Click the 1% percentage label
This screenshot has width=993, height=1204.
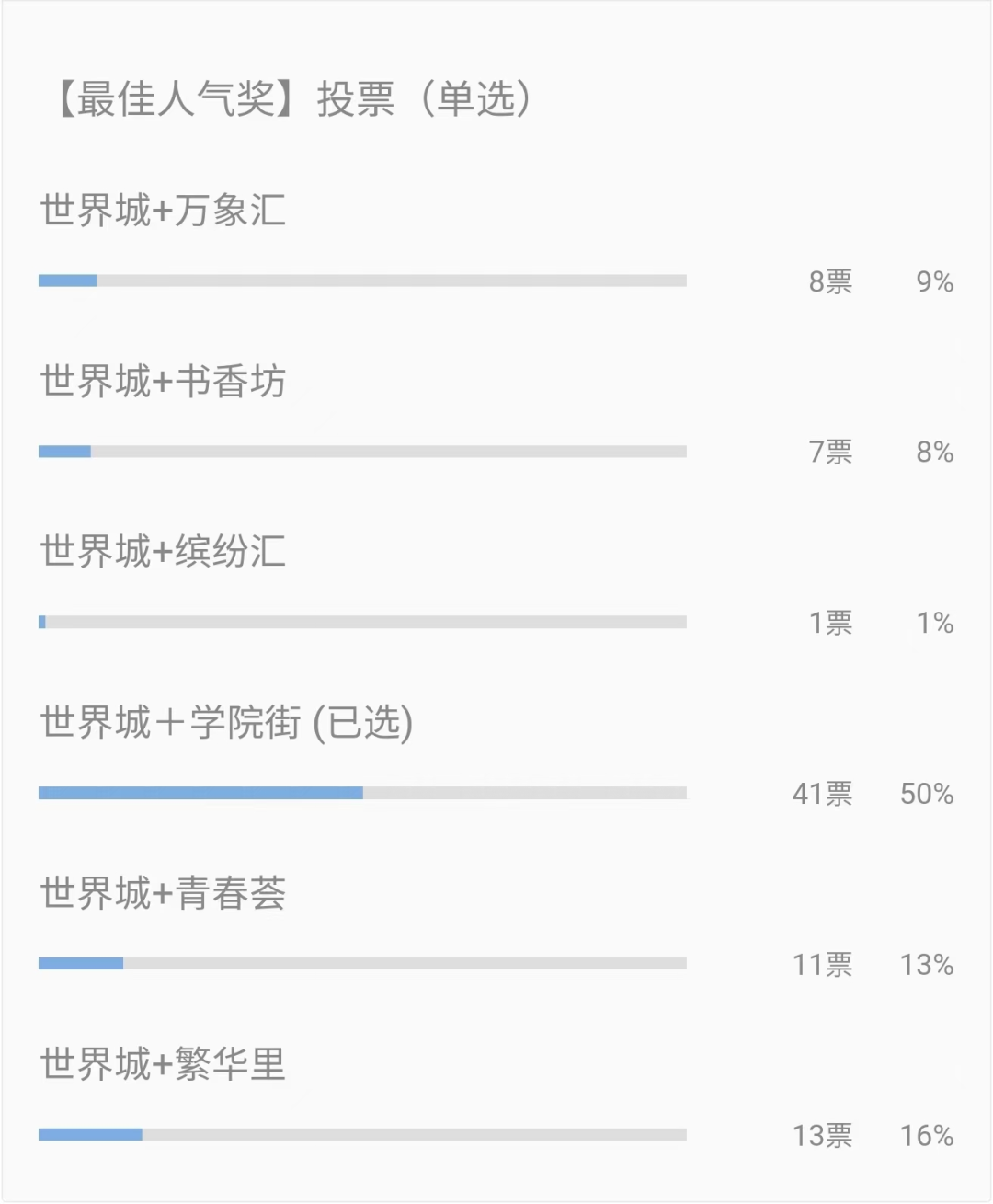click(x=935, y=623)
